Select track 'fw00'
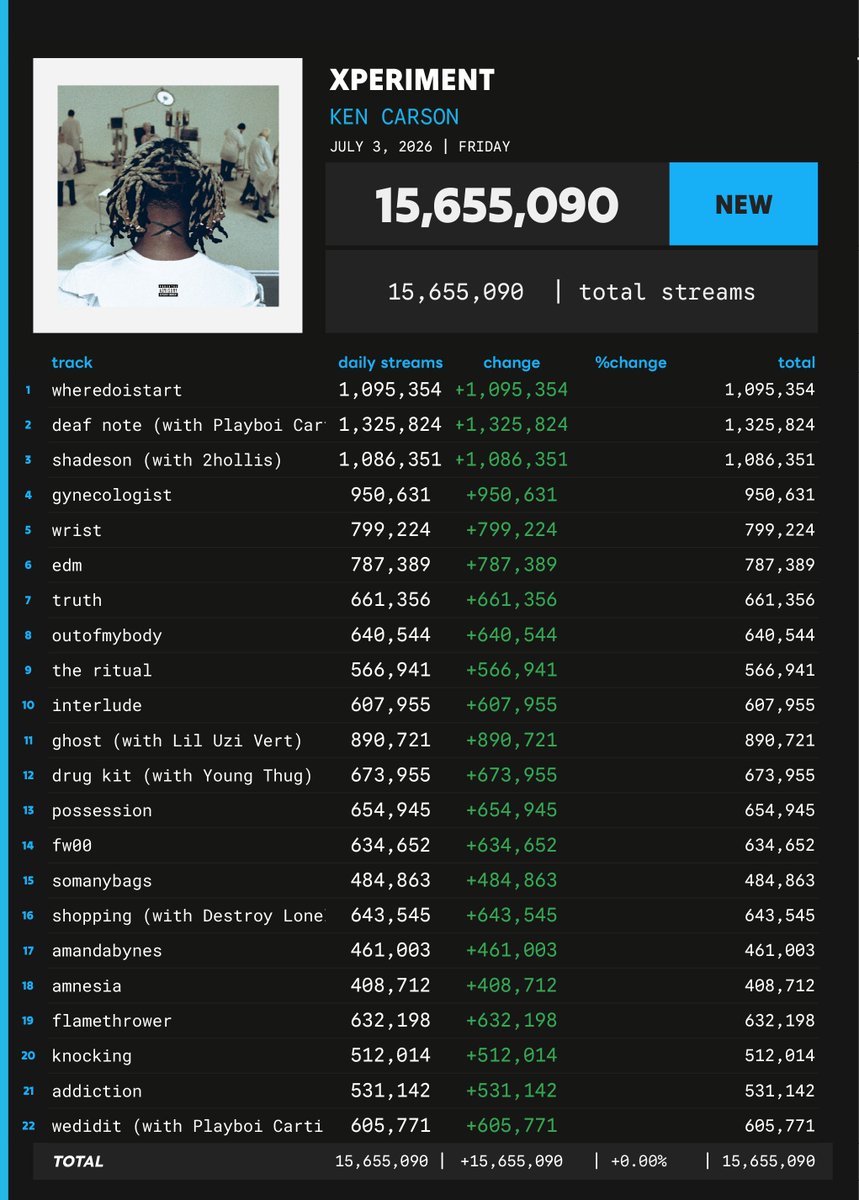This screenshot has width=859, height=1200. coord(72,845)
